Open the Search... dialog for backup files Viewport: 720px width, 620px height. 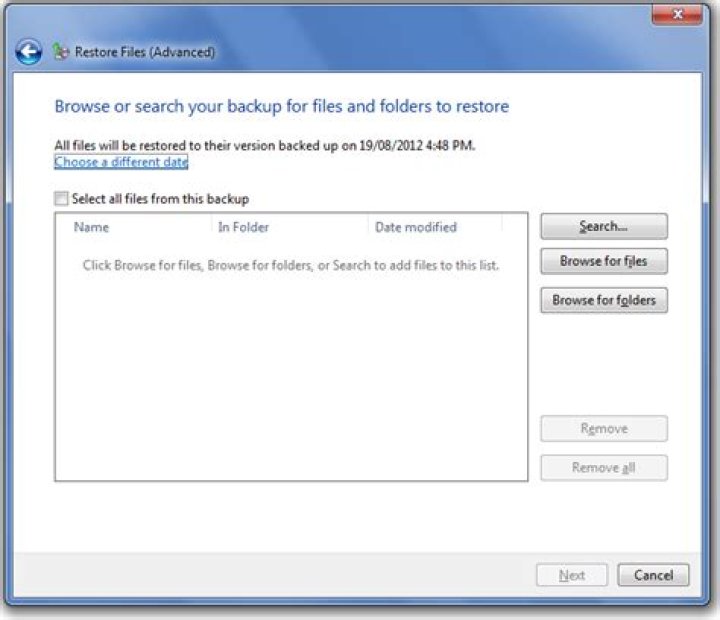604,226
